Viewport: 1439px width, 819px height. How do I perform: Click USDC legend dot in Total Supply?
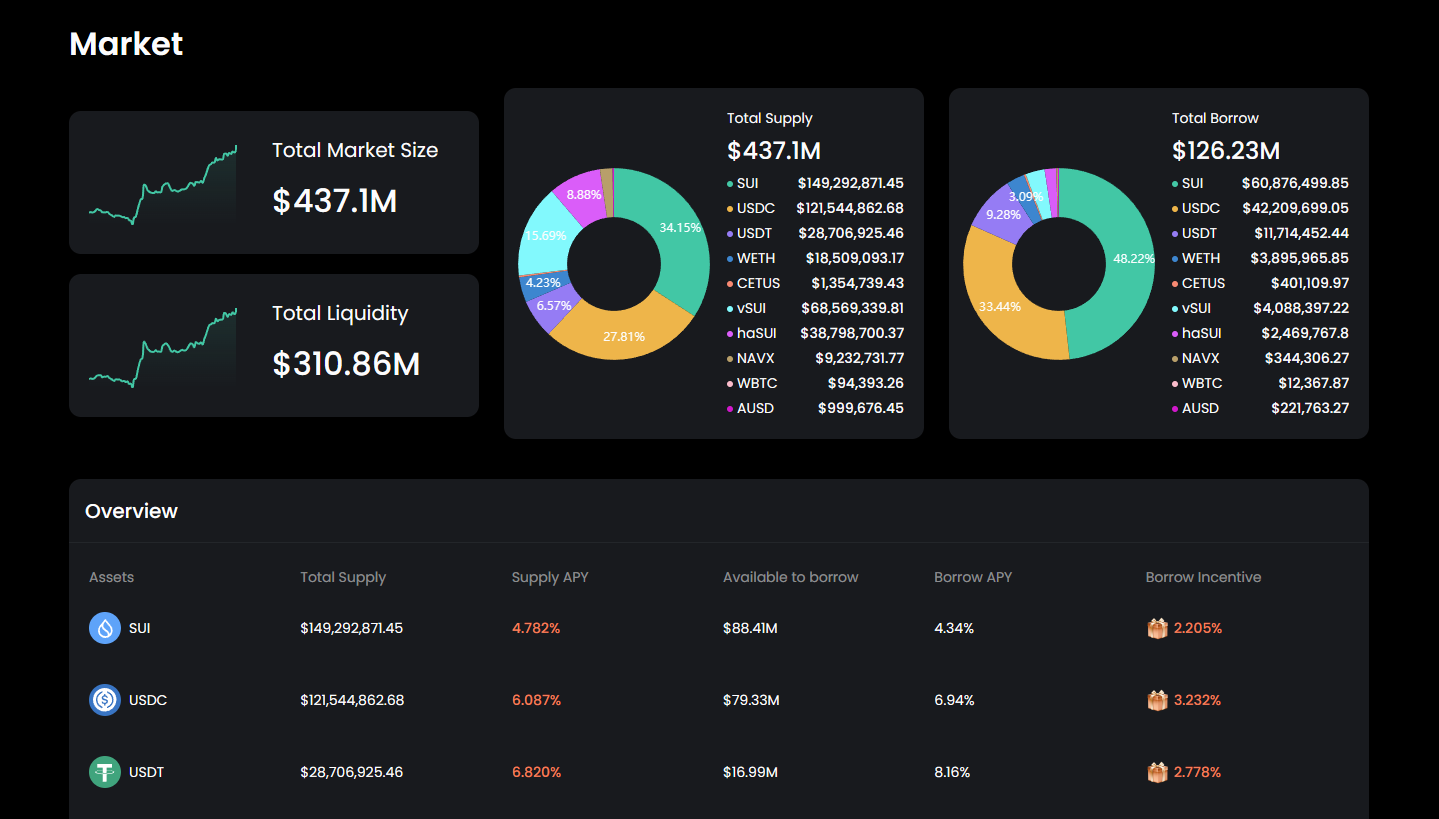point(730,209)
